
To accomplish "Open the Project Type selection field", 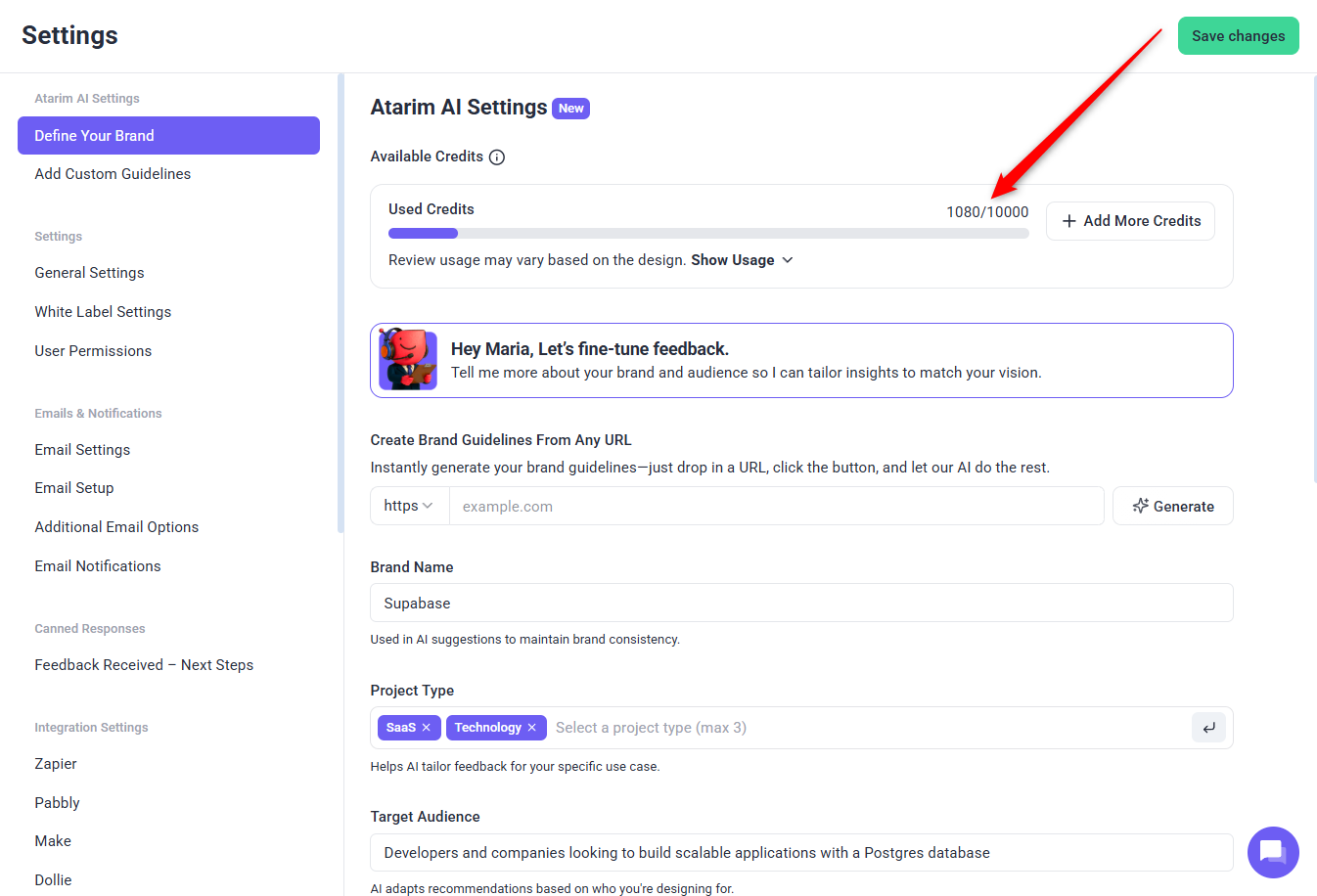I will point(861,728).
